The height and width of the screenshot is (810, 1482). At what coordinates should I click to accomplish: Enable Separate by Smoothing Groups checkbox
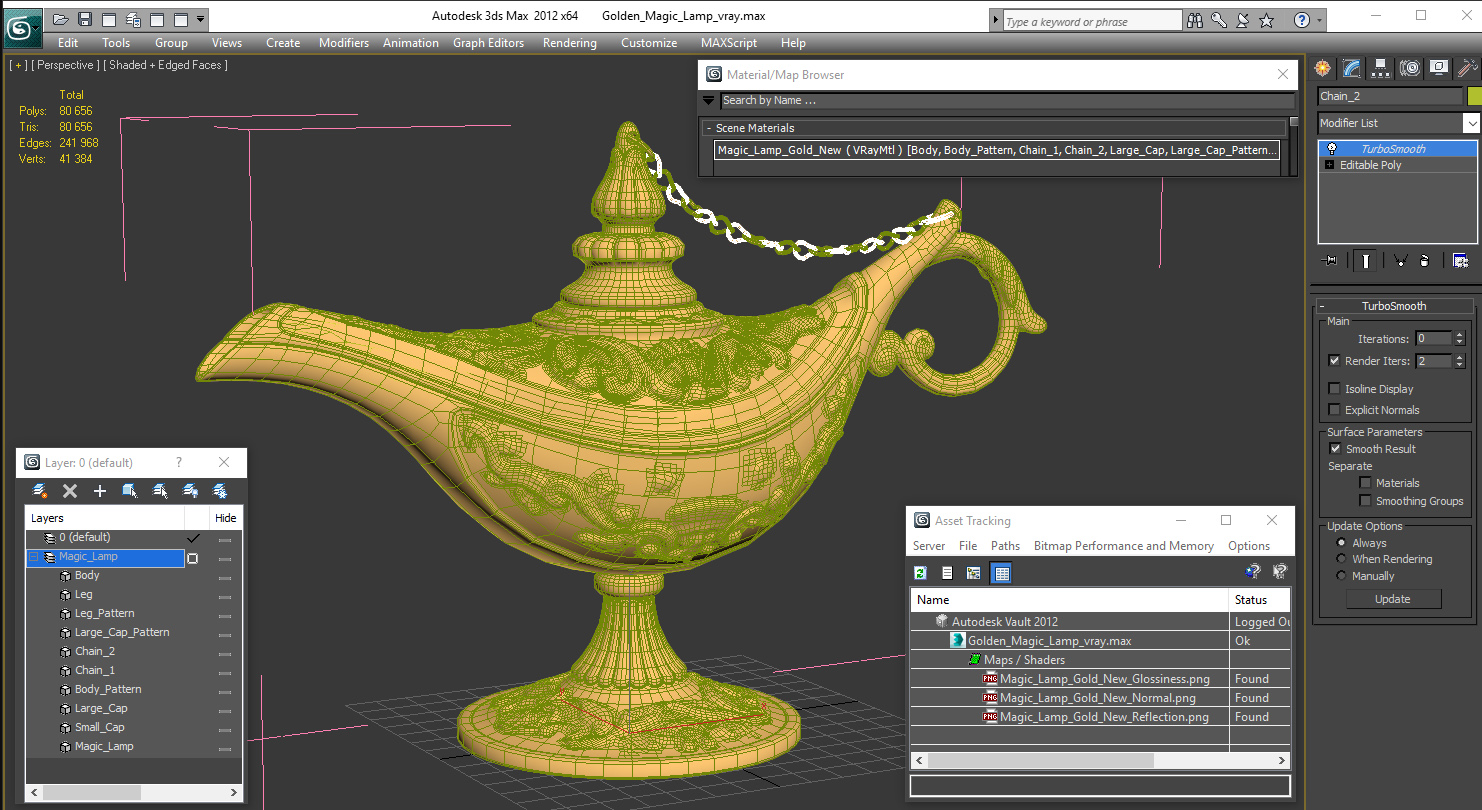pyautogui.click(x=1365, y=501)
